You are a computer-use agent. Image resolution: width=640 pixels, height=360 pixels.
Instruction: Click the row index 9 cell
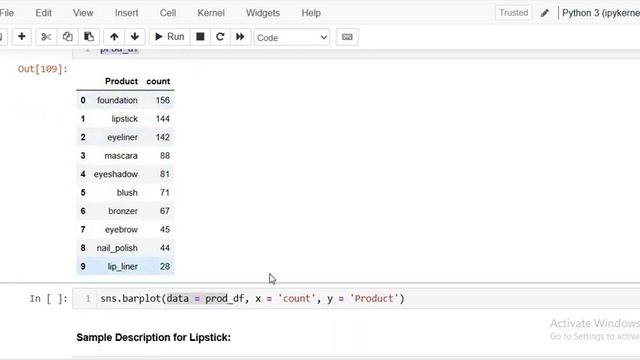pyautogui.click(x=83, y=267)
